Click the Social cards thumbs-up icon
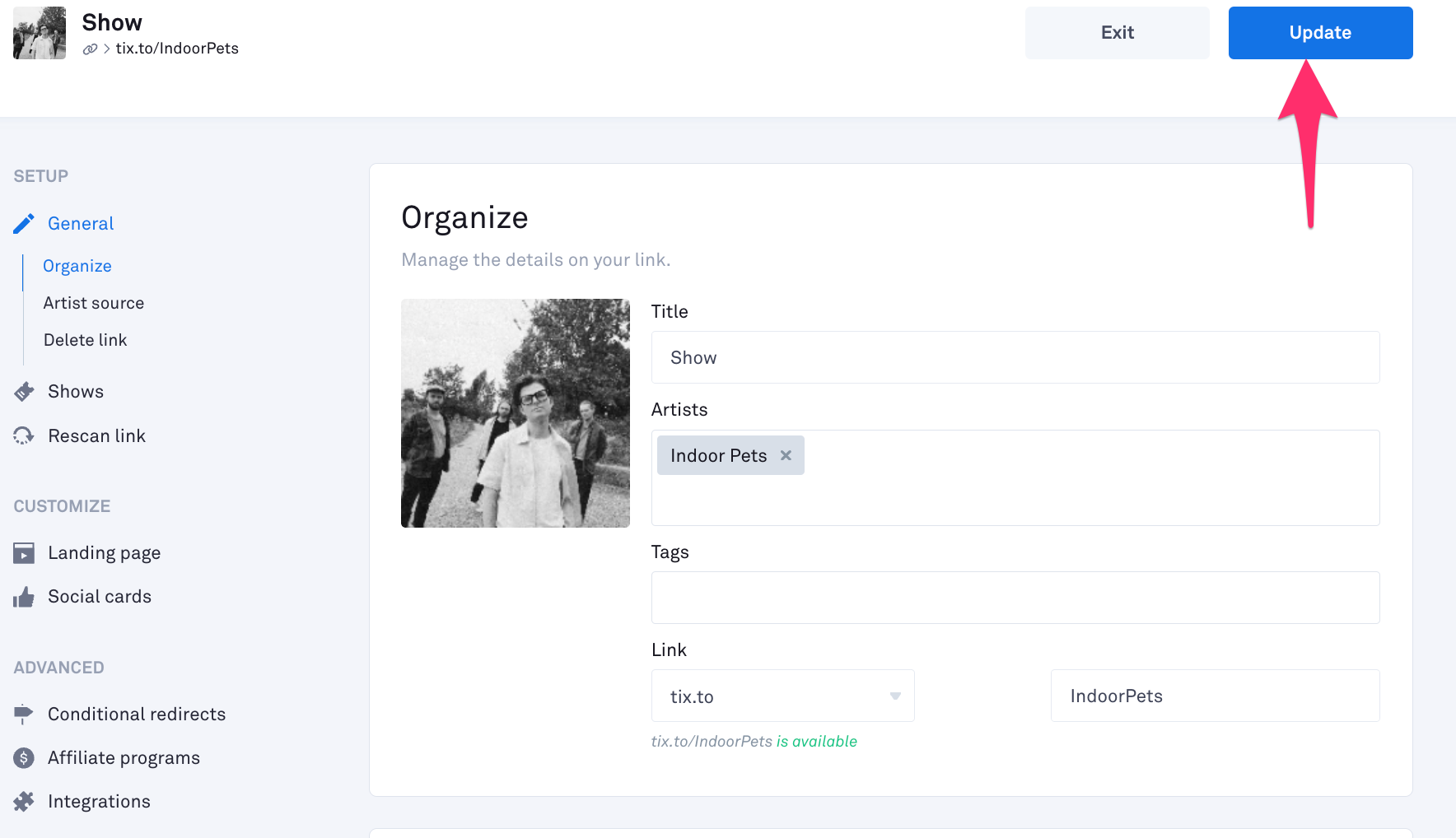 coord(24,597)
